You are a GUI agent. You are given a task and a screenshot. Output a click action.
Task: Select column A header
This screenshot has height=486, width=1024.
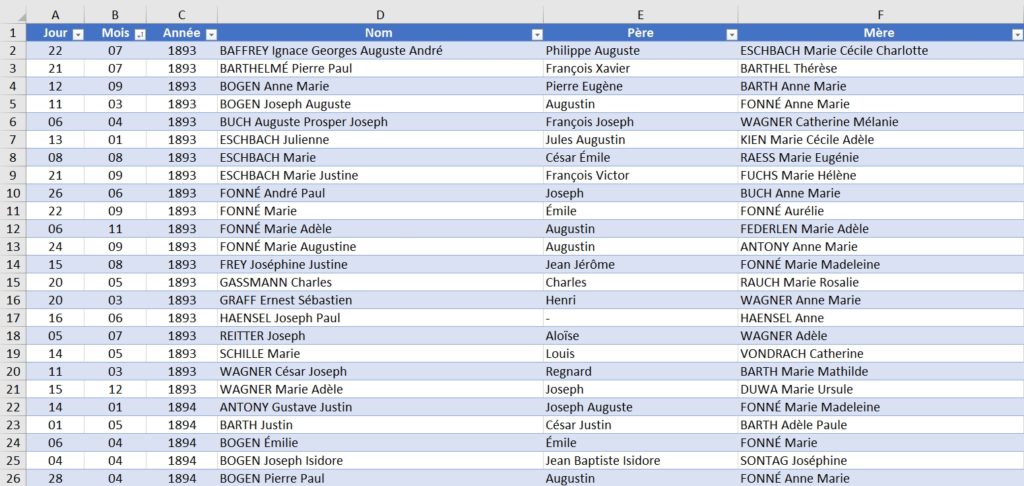pos(55,14)
